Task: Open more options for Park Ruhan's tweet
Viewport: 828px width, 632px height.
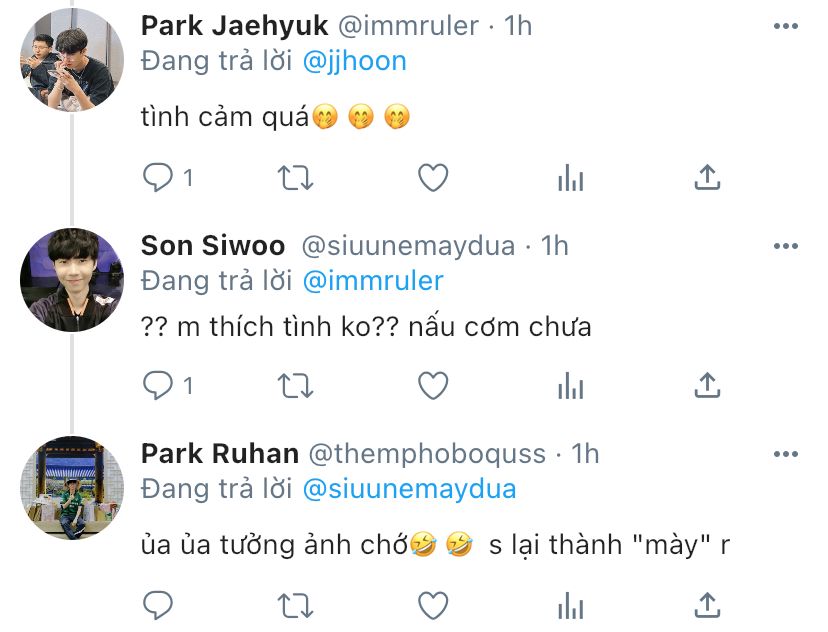Action: tap(786, 454)
